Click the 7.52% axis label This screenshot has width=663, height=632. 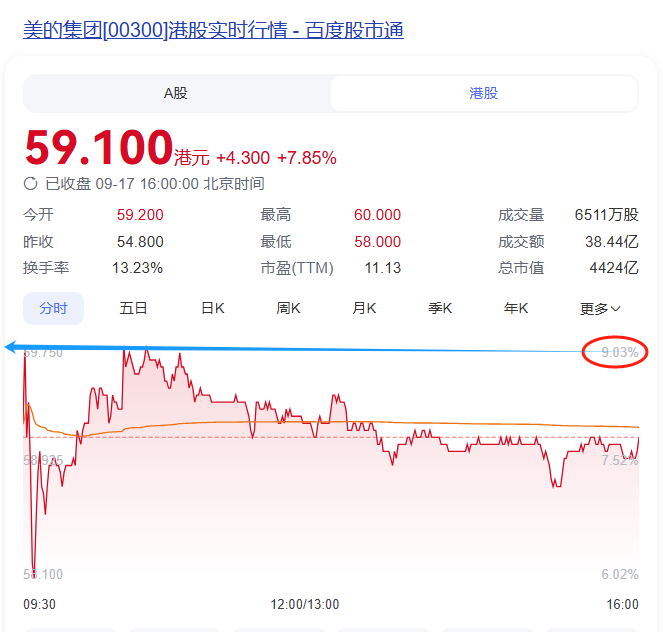620,460
